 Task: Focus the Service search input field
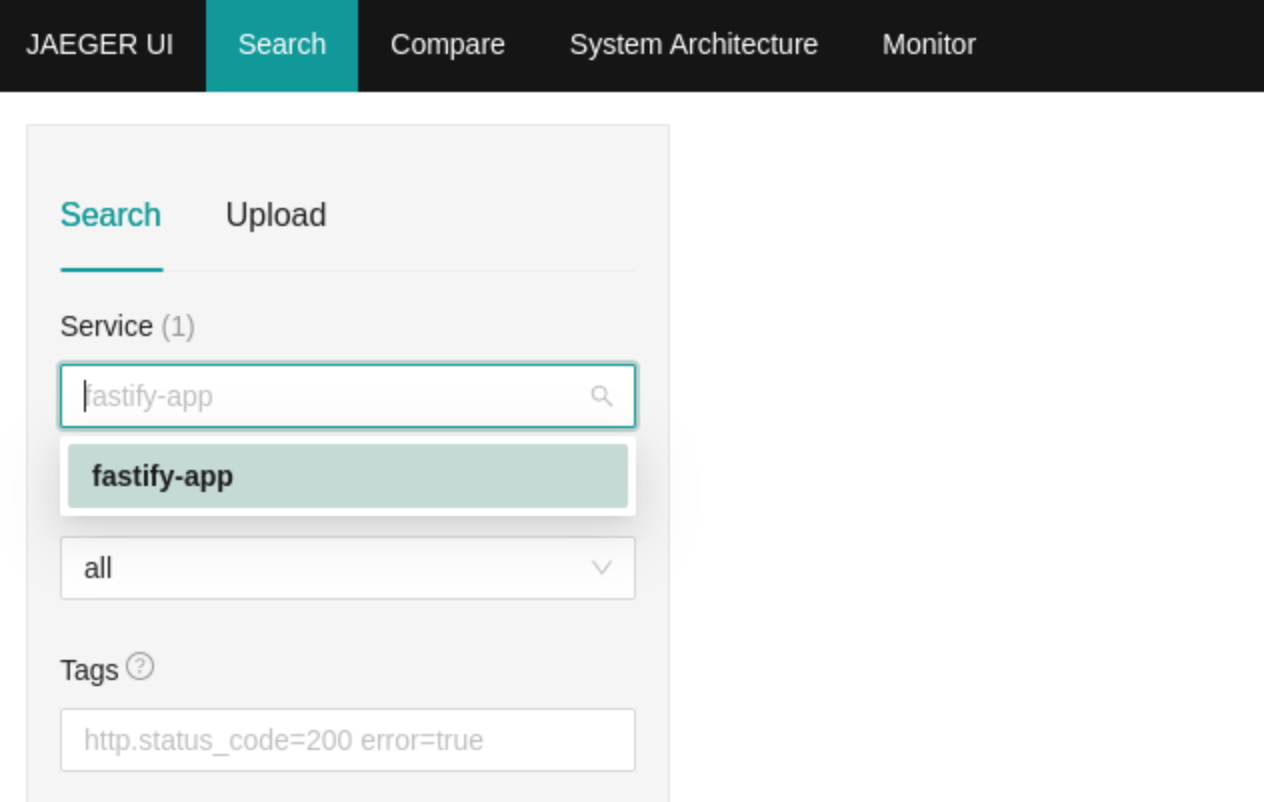click(x=347, y=396)
